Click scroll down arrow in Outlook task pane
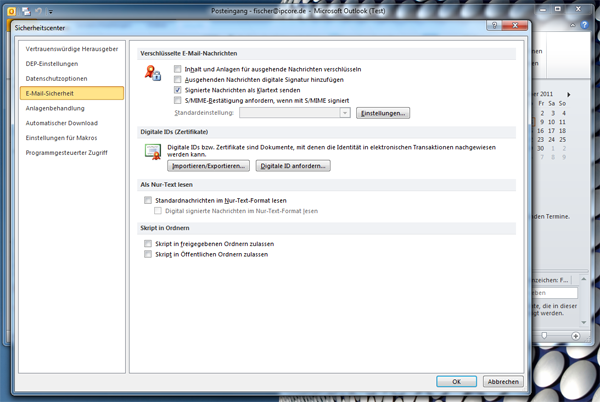The width and height of the screenshot is (600, 402). 584,322
